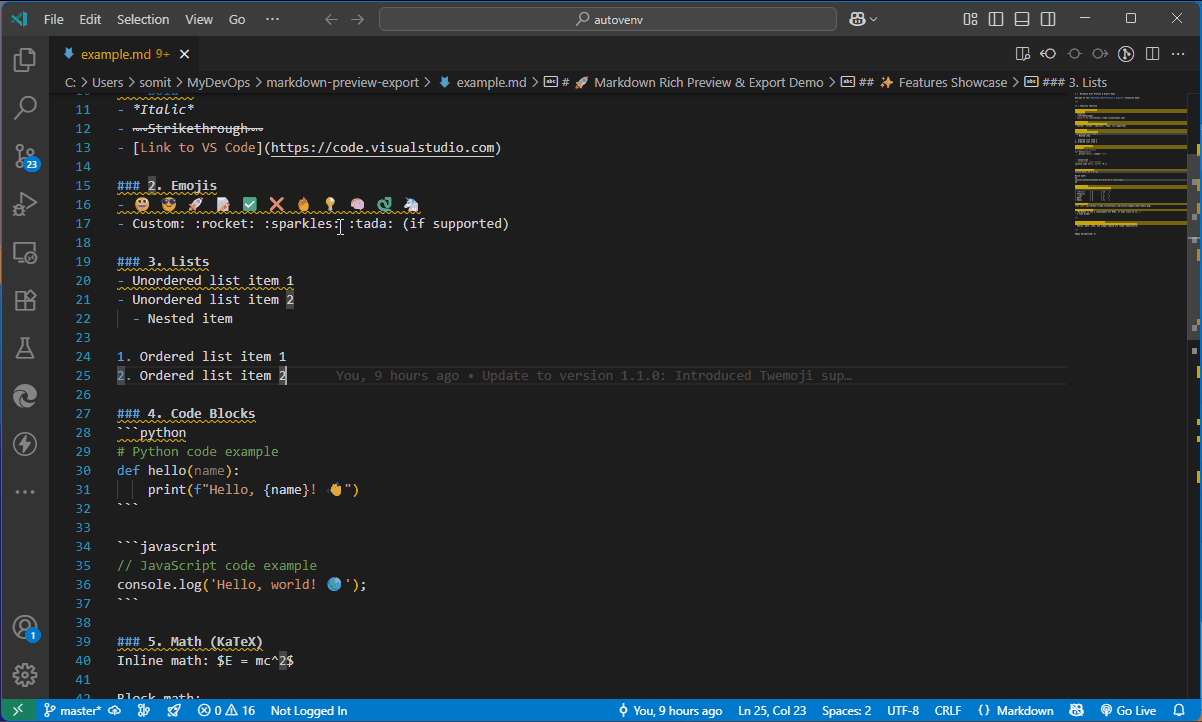Viewport: 1202px width, 722px height.
Task: Show additional views via activity bar ellipsis
Action: (25, 492)
